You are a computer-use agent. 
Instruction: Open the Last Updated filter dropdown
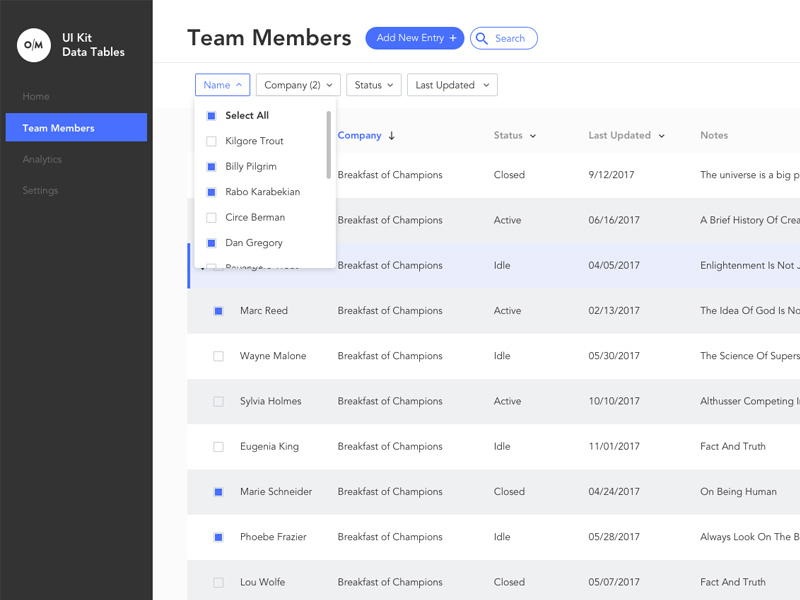(452, 85)
